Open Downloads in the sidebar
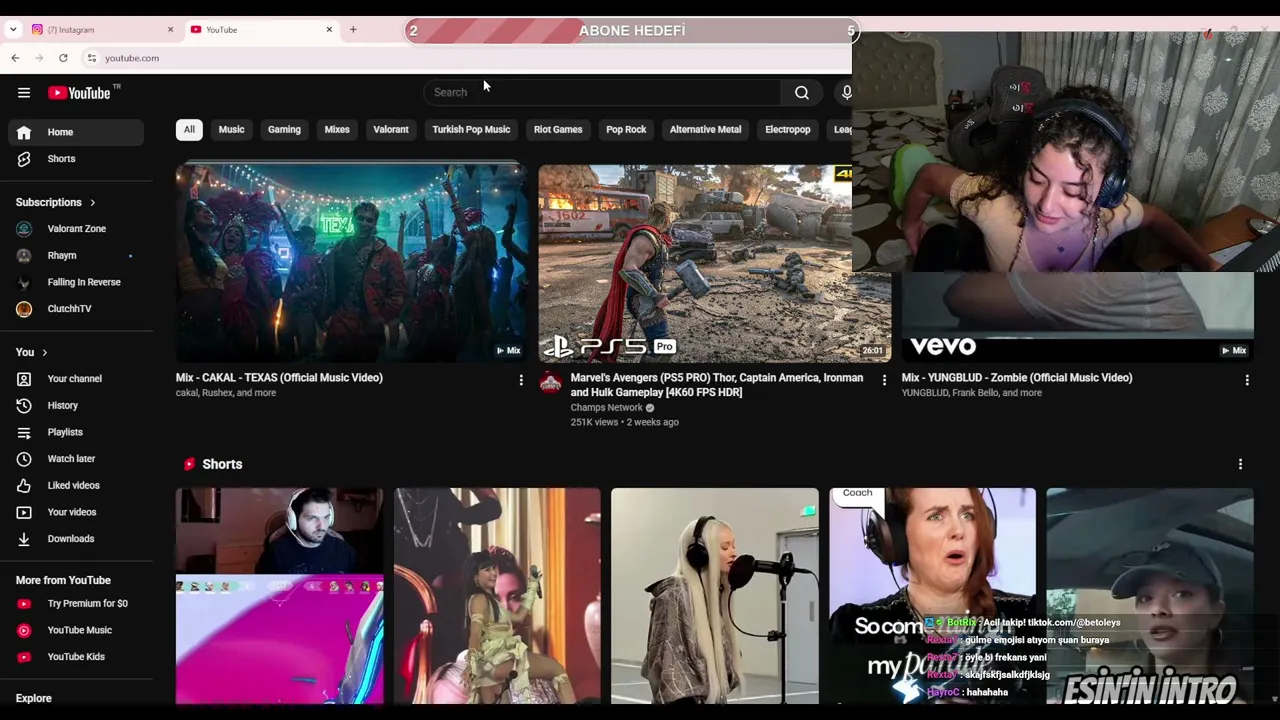 76,539
